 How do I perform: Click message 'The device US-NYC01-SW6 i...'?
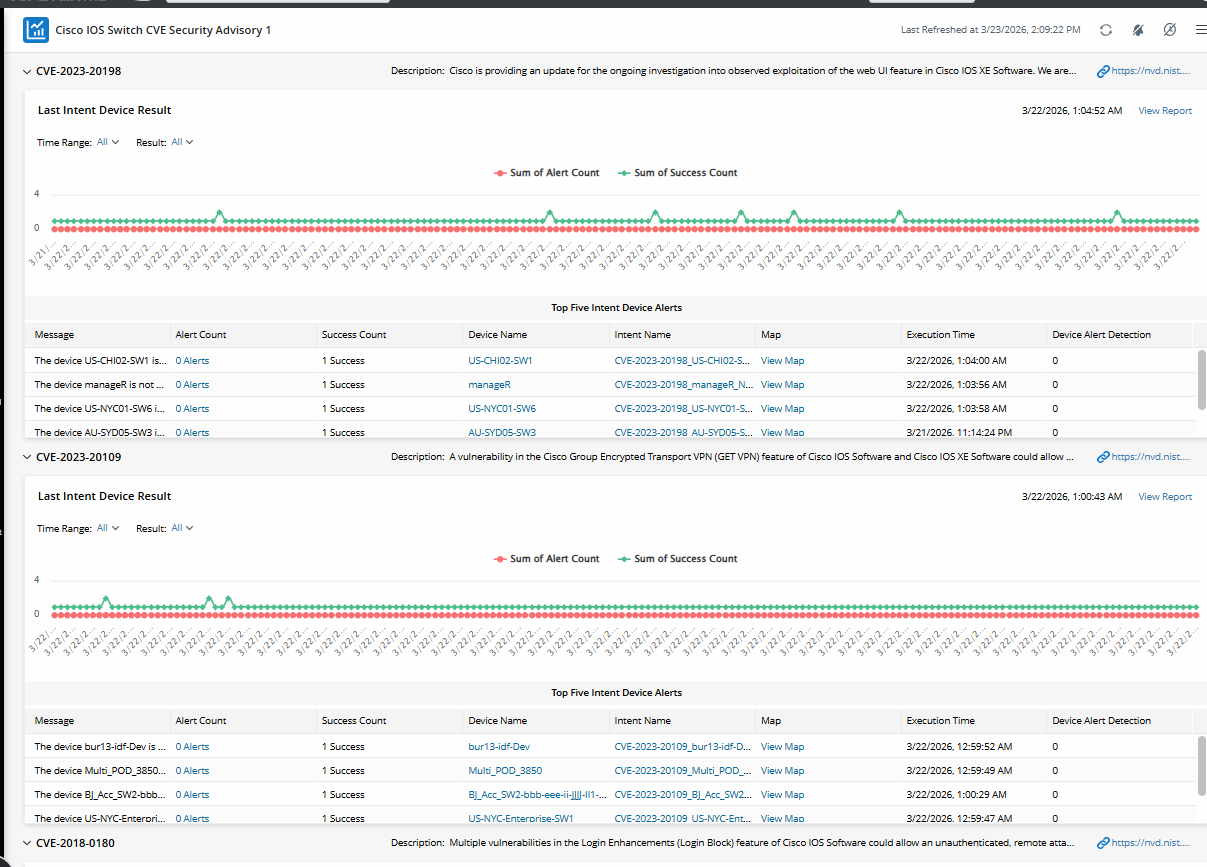tap(101, 409)
